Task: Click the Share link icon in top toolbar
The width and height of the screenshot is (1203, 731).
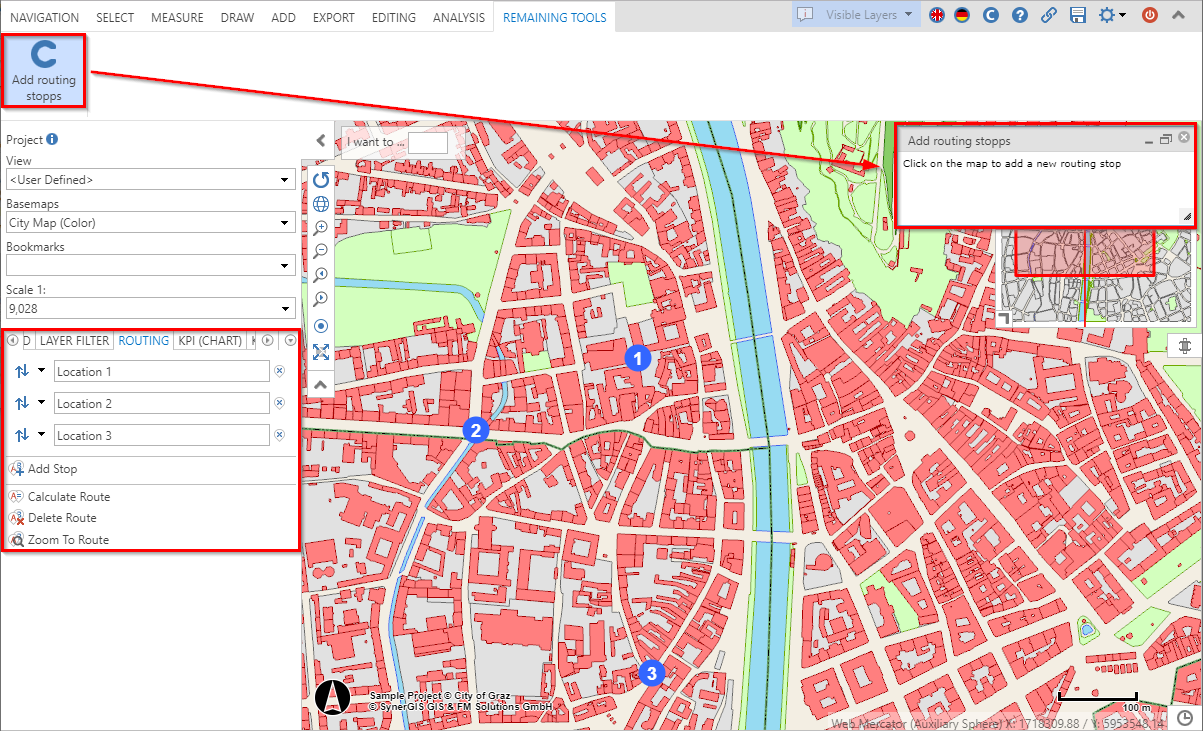Action: (x=1047, y=15)
